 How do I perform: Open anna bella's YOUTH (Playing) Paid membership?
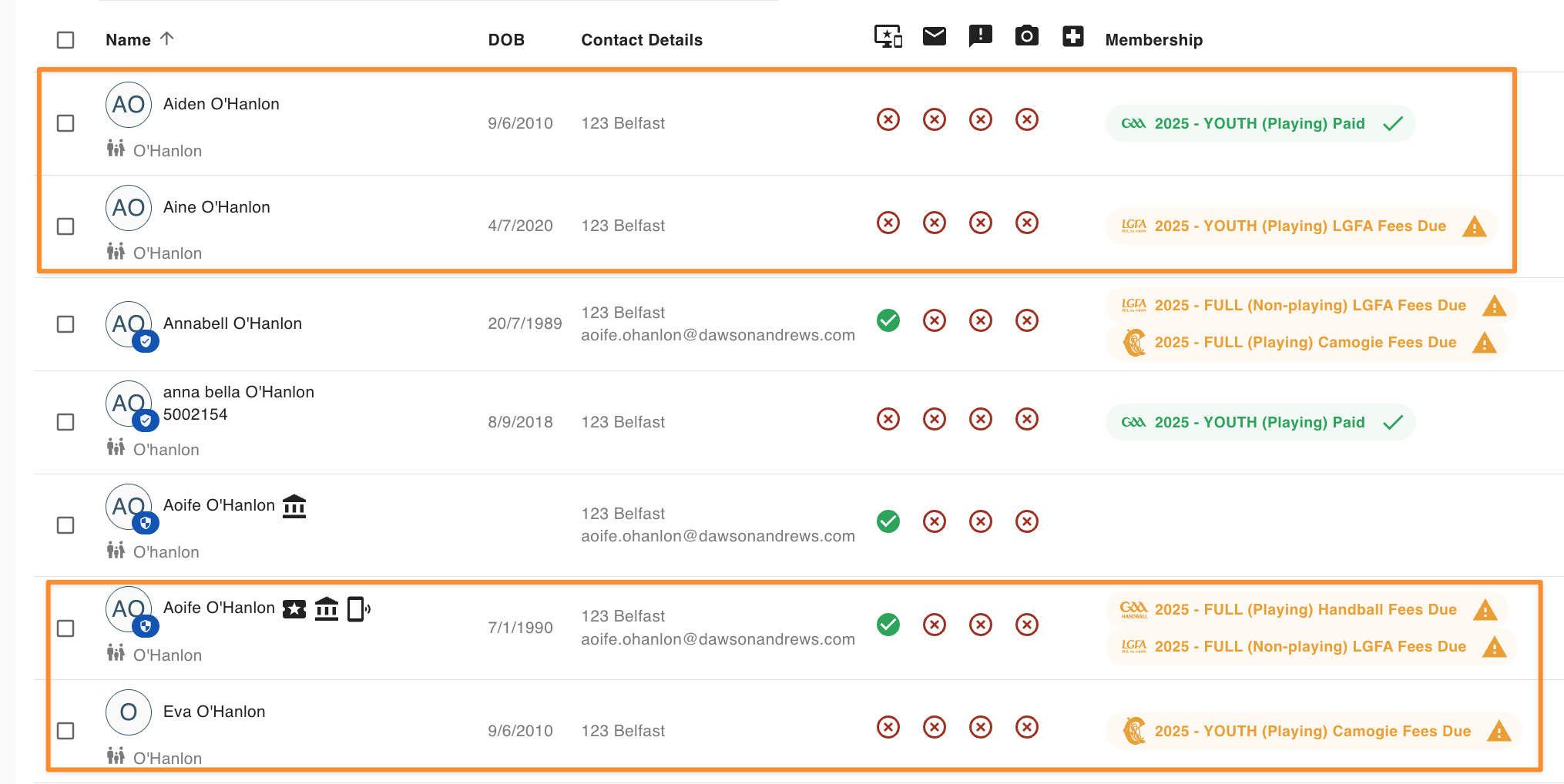point(1260,422)
